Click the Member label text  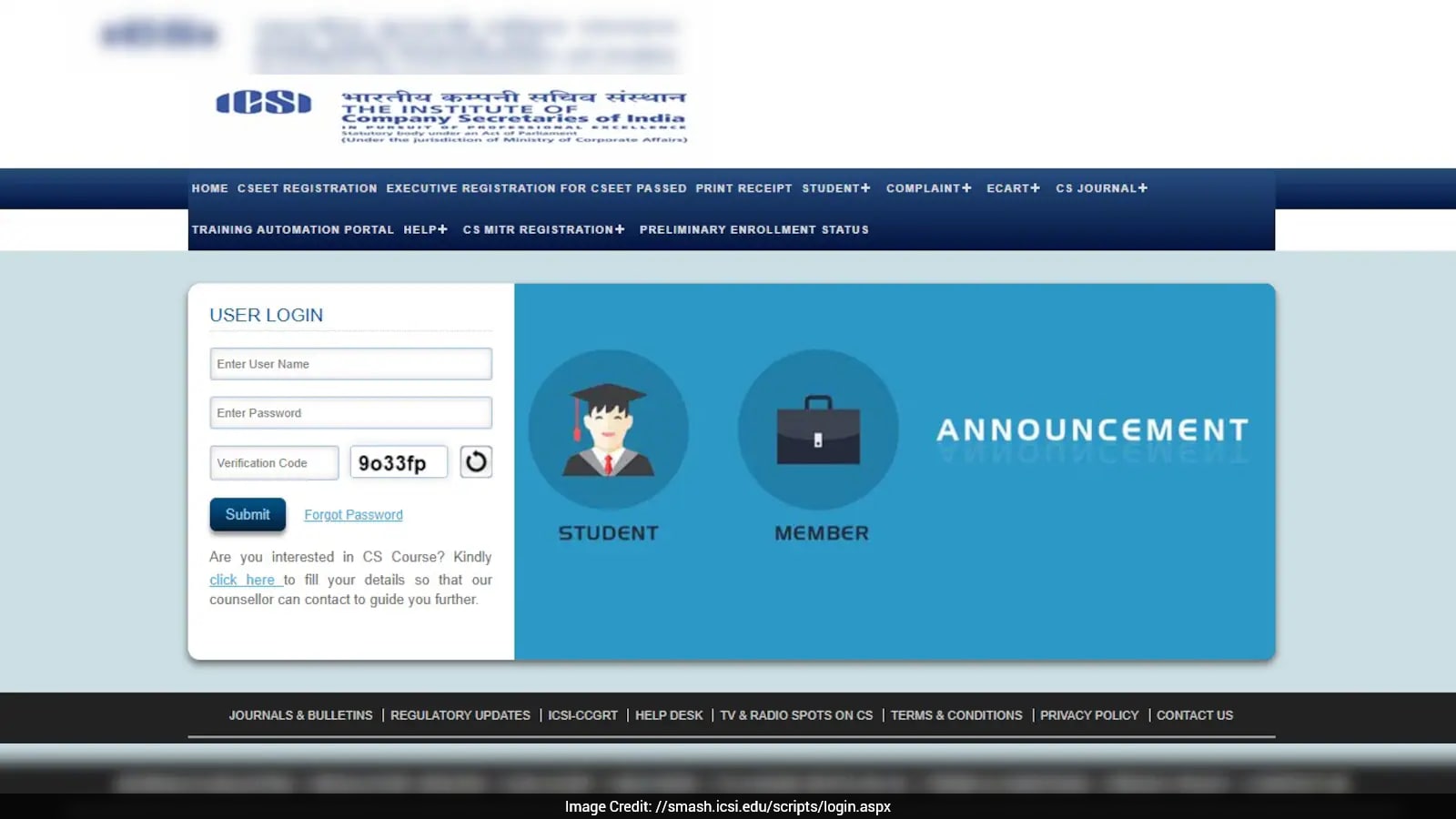(822, 533)
